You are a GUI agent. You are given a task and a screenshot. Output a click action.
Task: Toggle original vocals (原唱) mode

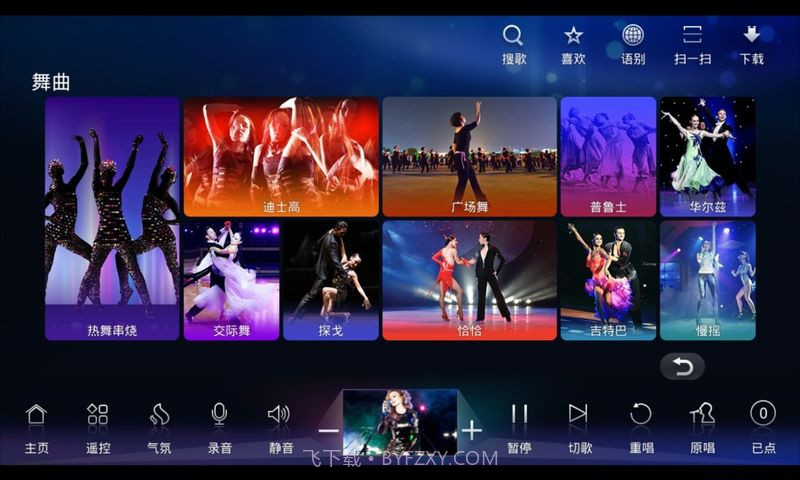pyautogui.click(x=702, y=416)
